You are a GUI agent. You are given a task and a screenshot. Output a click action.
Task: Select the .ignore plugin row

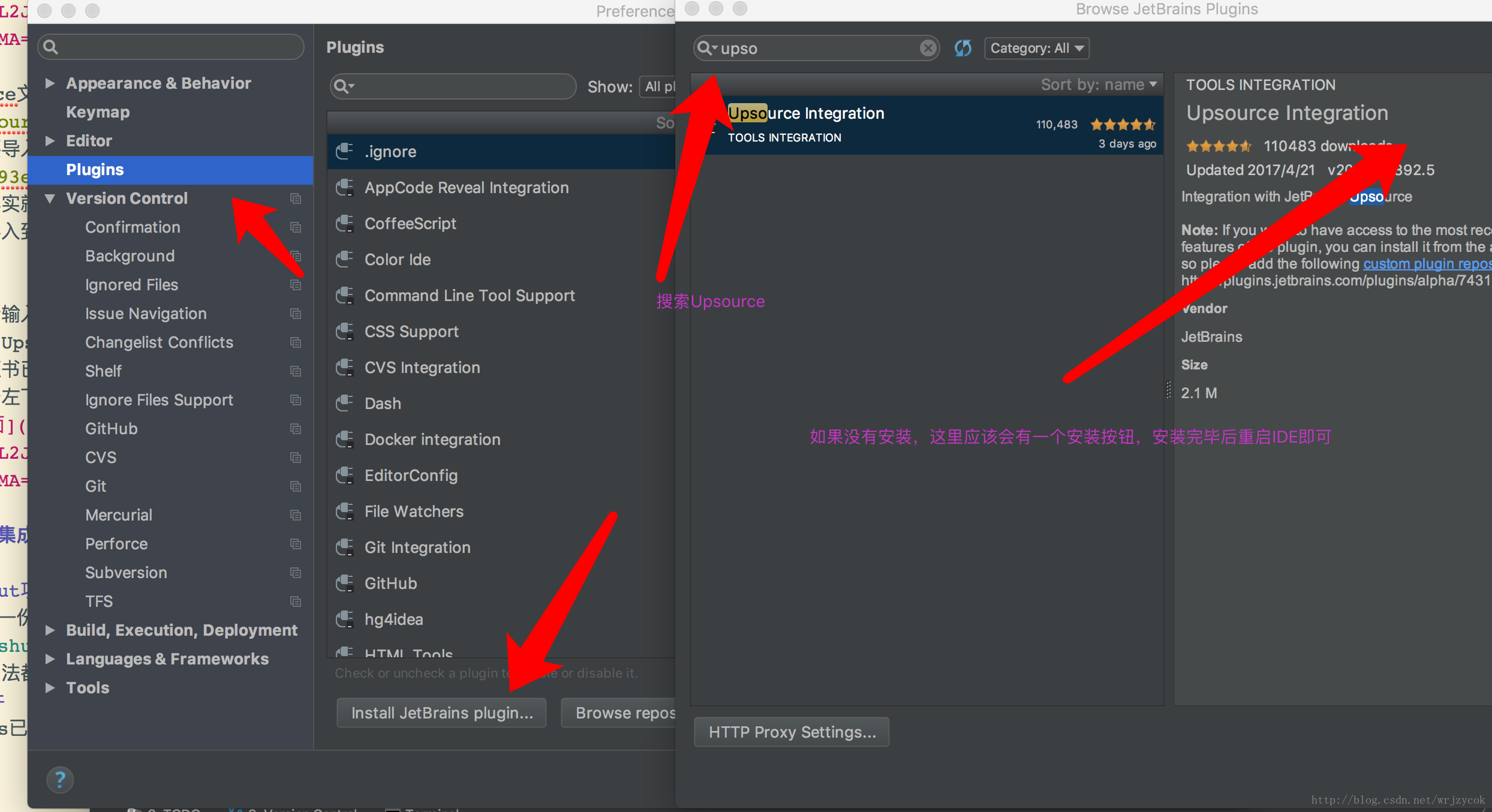point(501,151)
